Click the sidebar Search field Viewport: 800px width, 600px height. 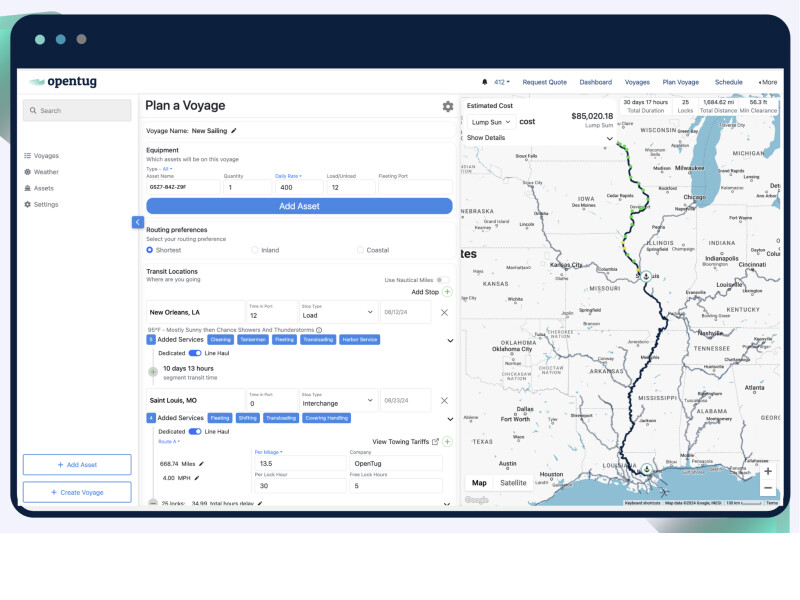tap(77, 110)
